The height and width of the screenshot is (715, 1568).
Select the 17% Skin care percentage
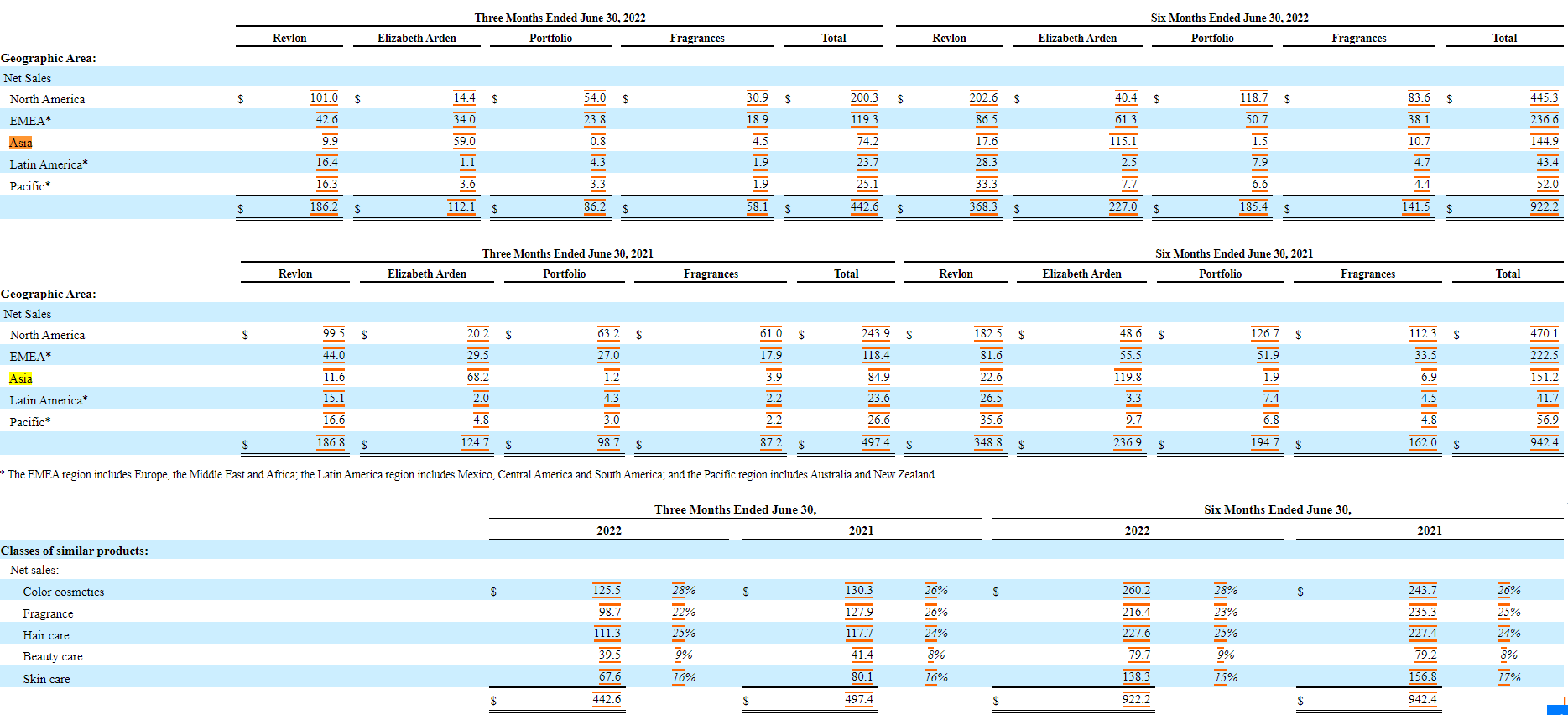[x=1509, y=677]
